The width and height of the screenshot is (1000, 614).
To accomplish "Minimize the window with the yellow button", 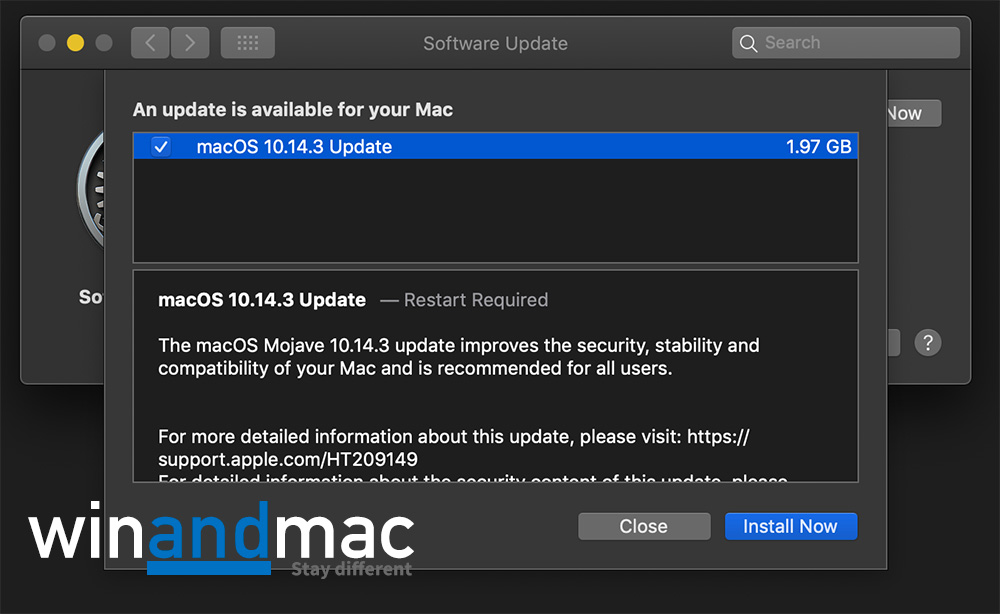I will [x=75, y=43].
